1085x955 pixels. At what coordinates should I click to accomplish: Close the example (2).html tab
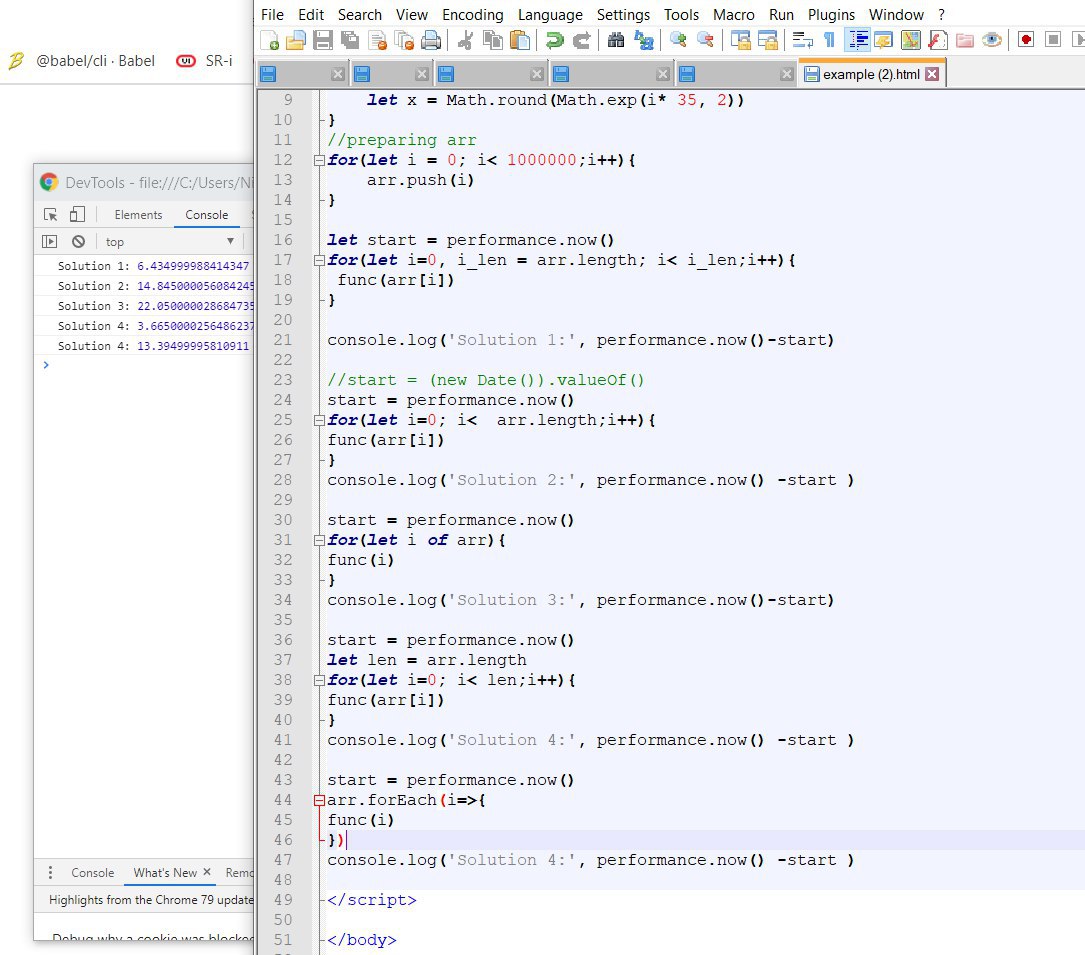click(932, 74)
